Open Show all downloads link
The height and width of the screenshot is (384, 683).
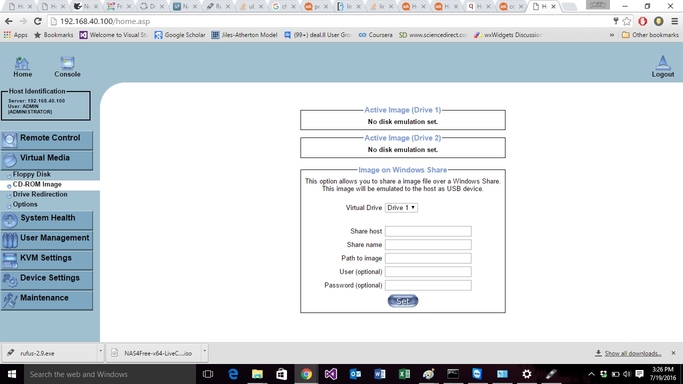pos(632,353)
